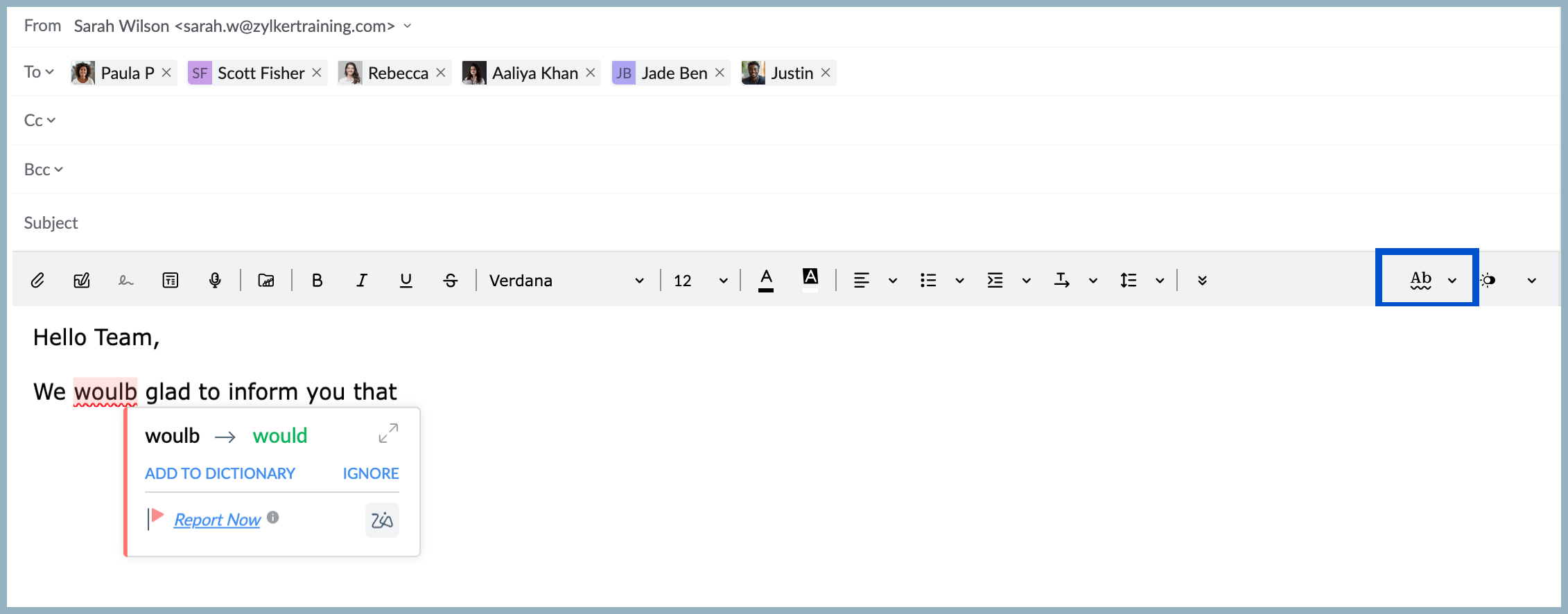
Task: Click the JB avatar for Jade Ben
Action: tap(624, 73)
